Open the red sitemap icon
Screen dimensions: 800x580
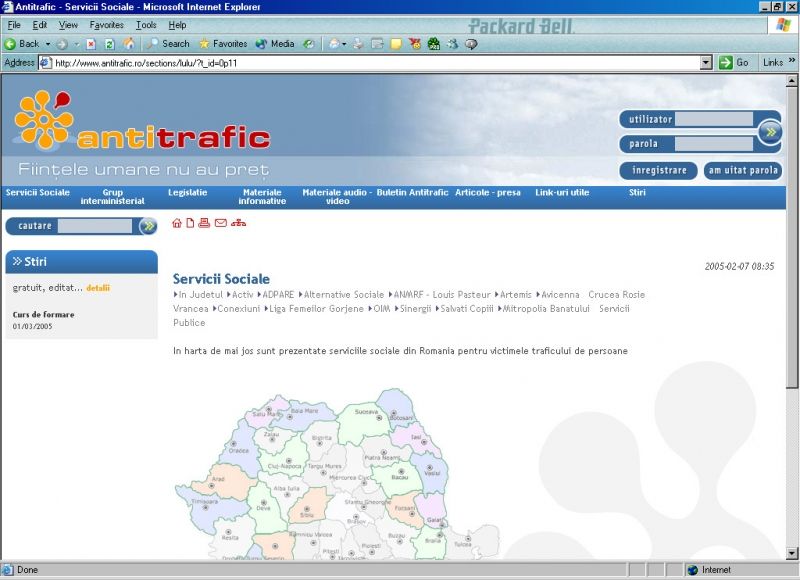238,222
